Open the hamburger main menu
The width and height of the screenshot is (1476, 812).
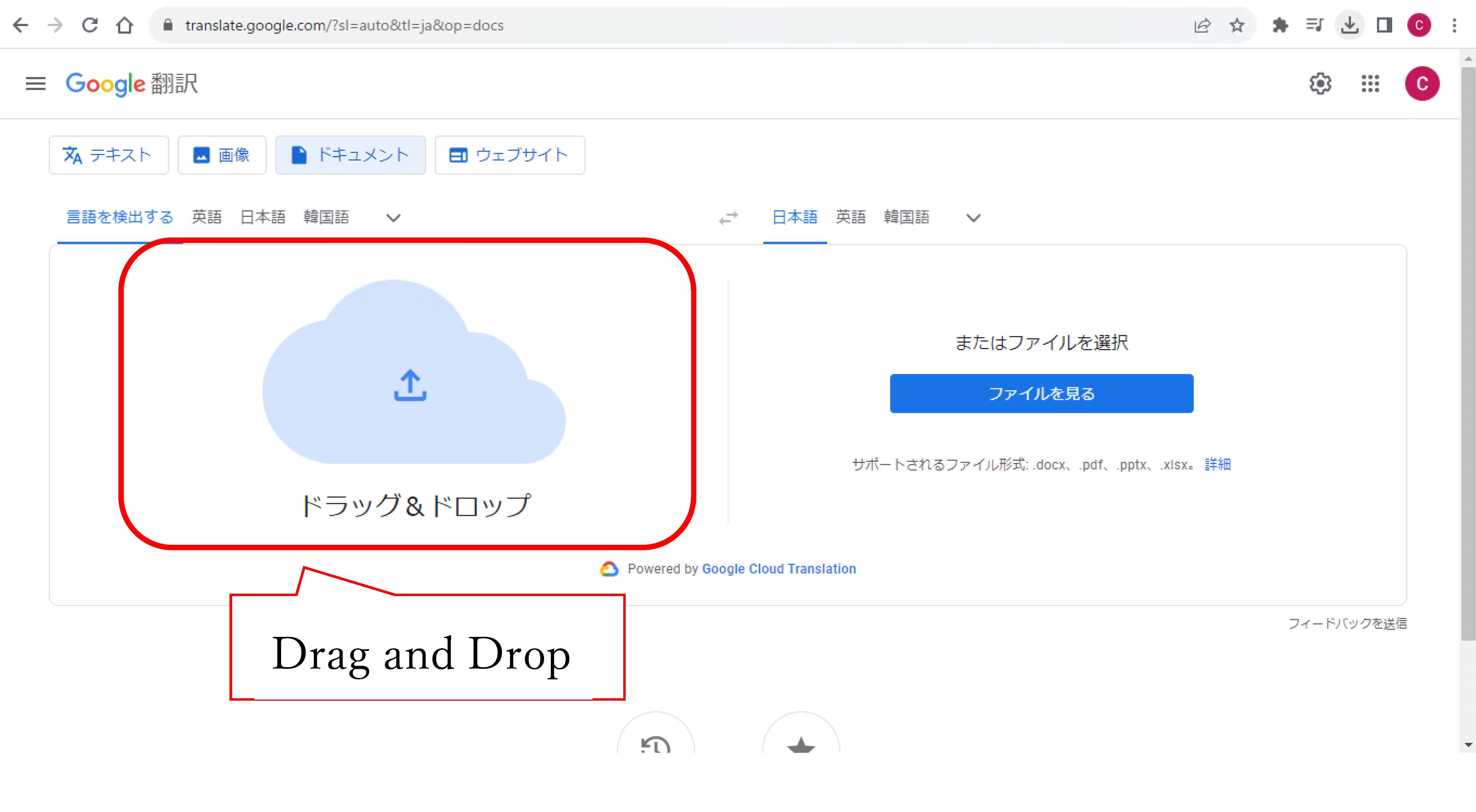35,84
